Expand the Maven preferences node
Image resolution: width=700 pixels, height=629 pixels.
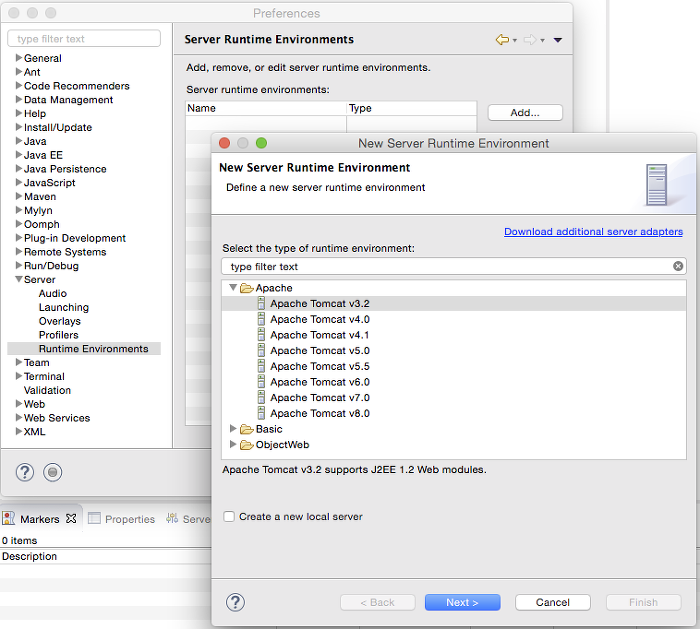coord(19,196)
